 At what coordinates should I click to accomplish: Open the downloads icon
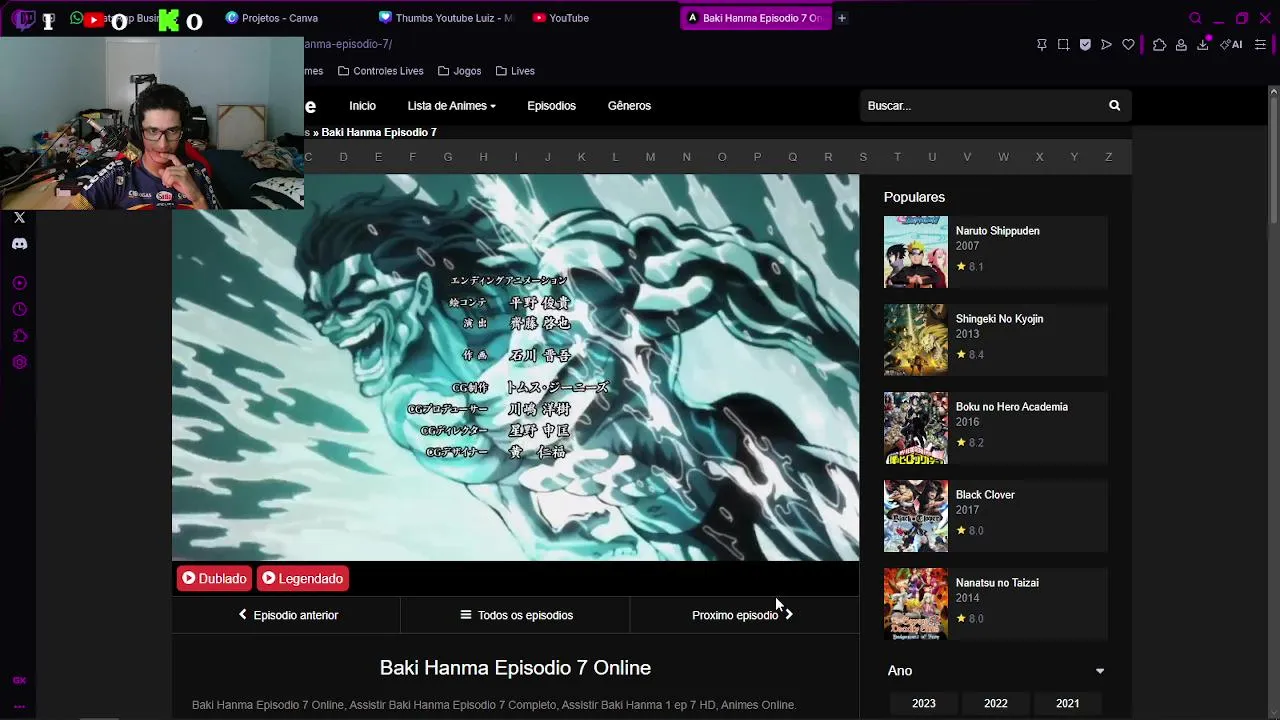(1203, 44)
